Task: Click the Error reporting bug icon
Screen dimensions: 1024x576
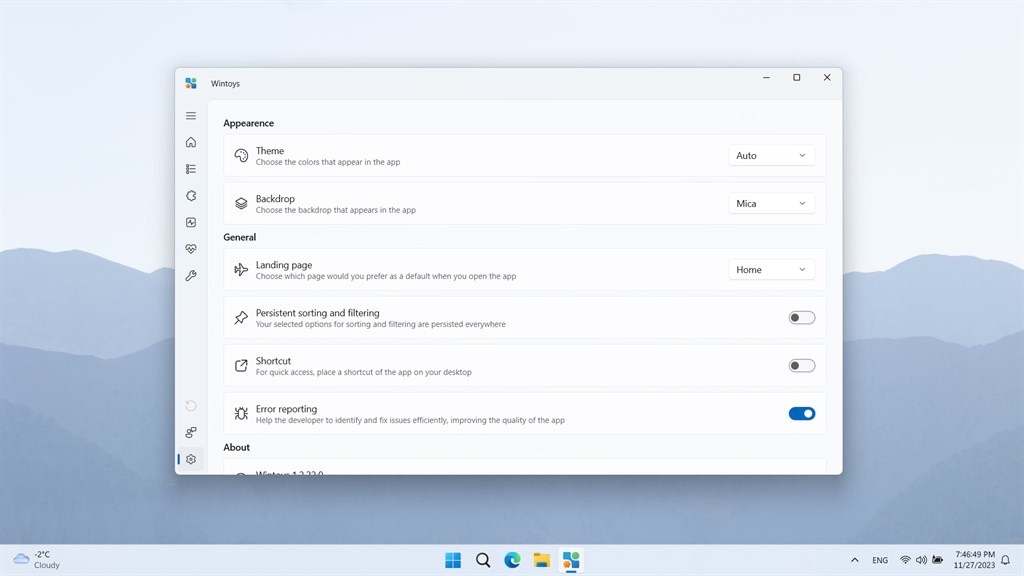Action: pos(241,413)
